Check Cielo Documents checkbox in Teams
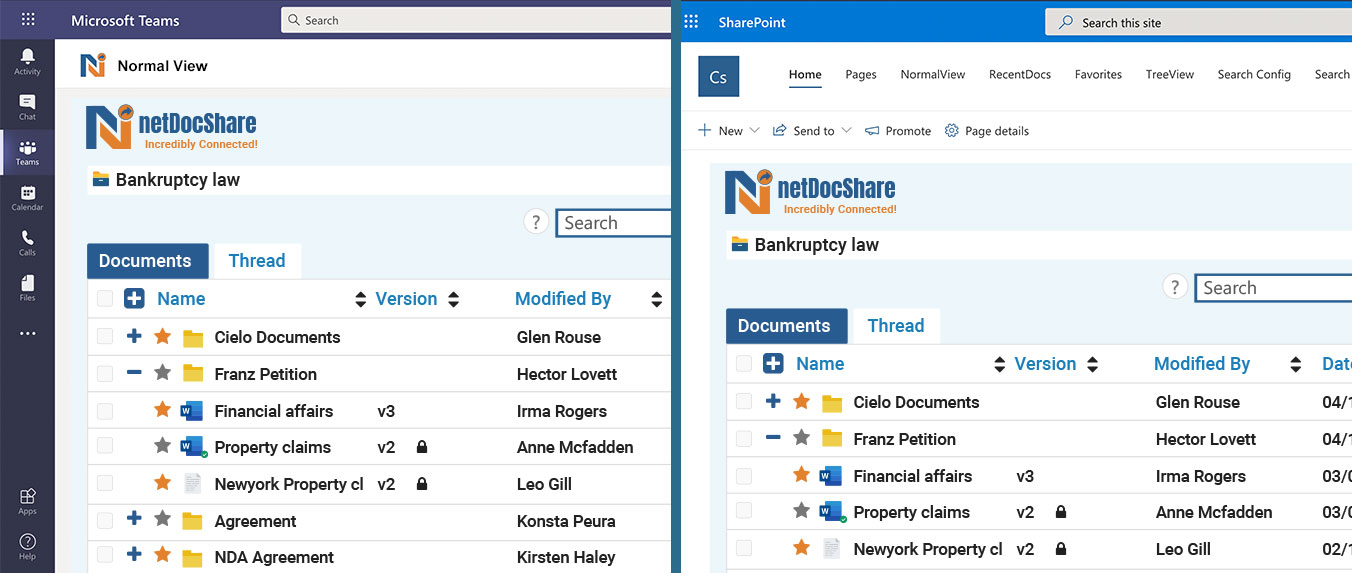Screen dimensions: 1352x573 [105, 336]
